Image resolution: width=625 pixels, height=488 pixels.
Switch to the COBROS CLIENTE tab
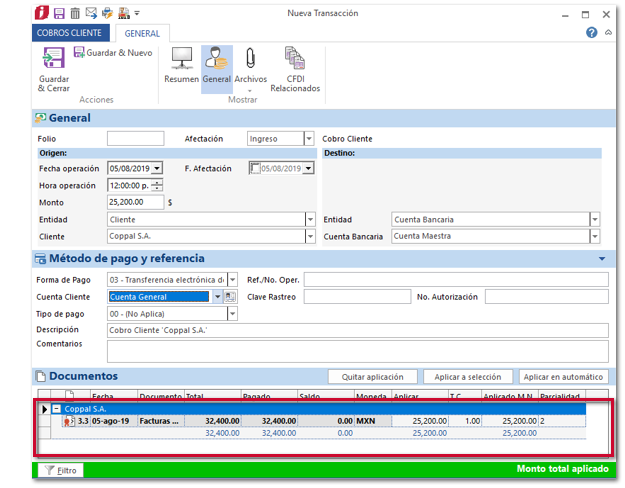pos(68,33)
